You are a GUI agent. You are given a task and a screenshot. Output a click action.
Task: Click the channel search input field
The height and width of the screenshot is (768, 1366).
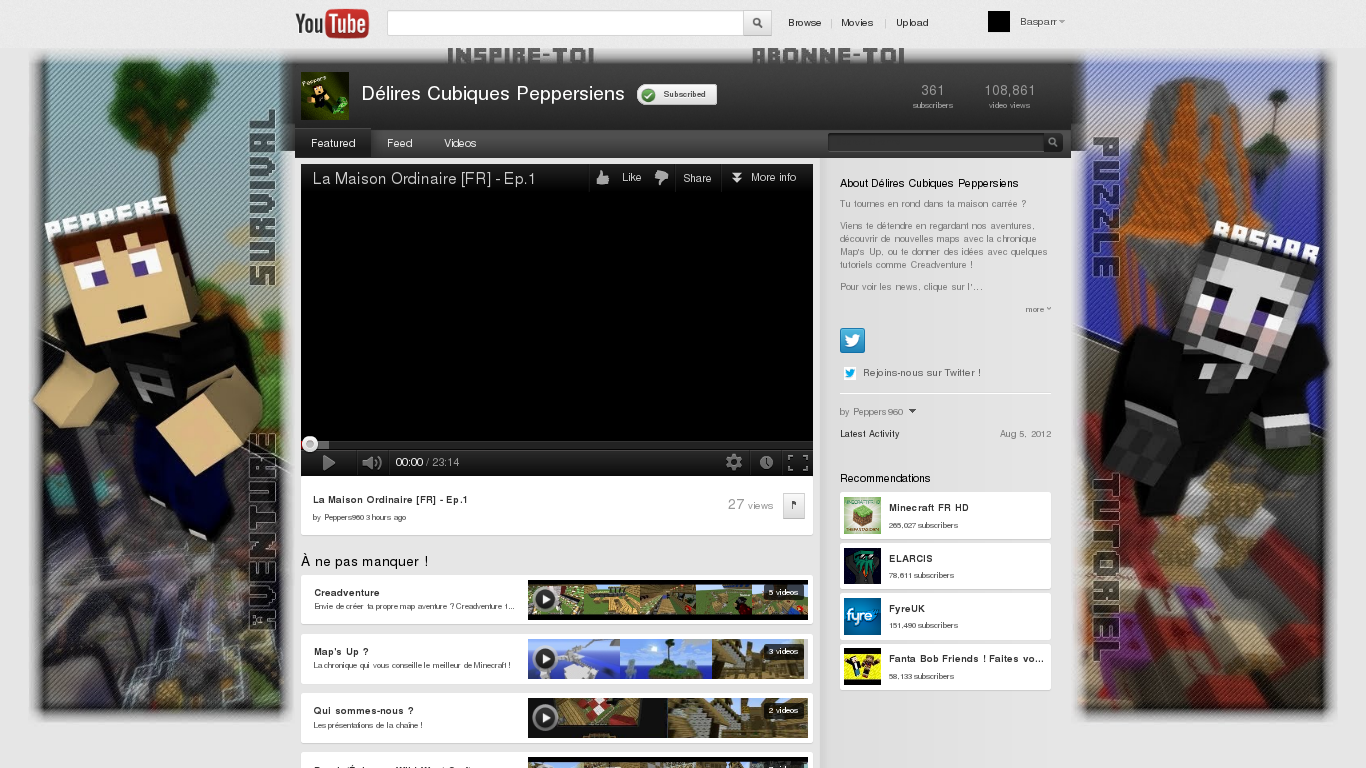click(936, 143)
